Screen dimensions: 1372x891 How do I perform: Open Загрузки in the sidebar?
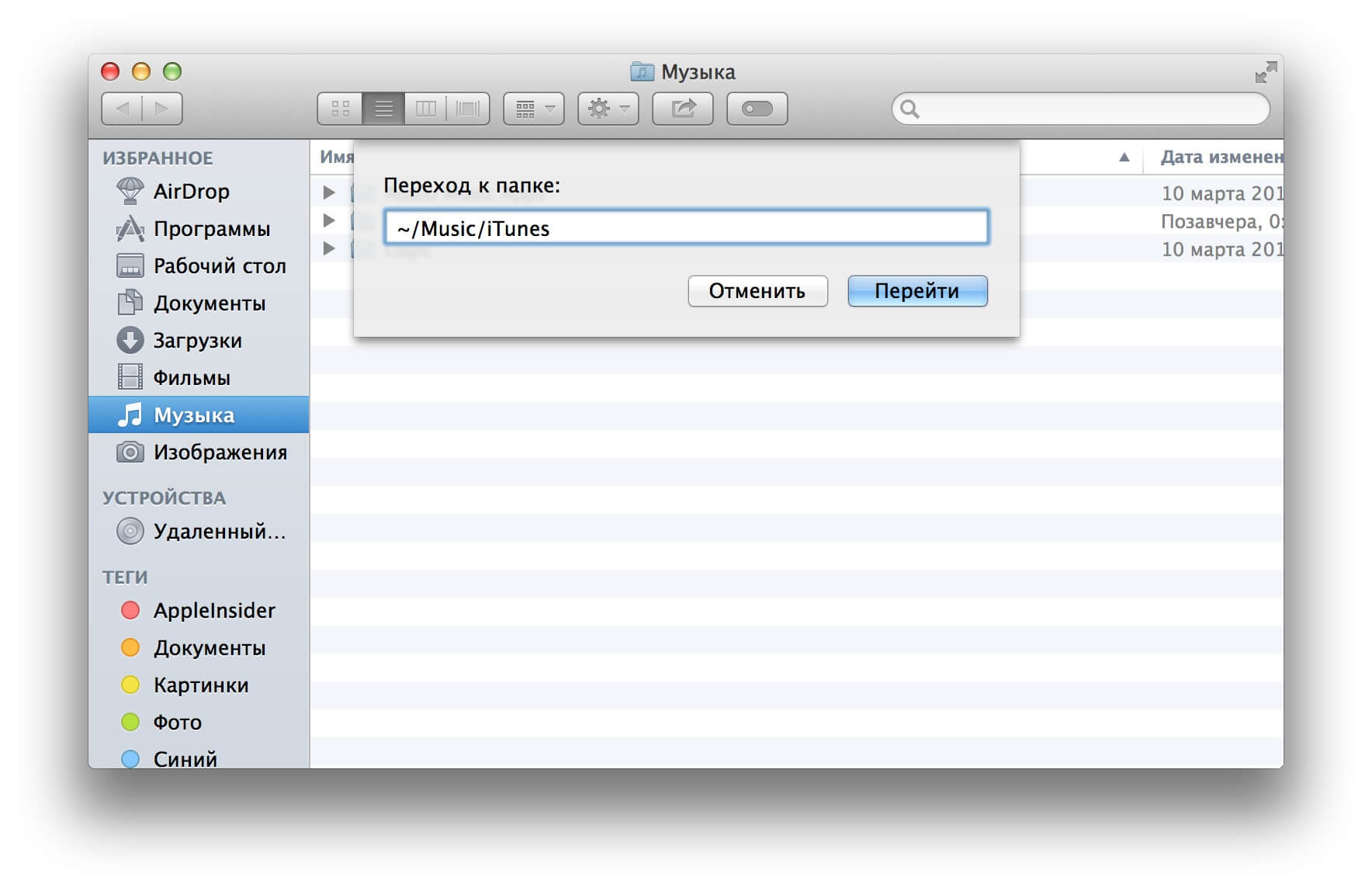[x=199, y=340]
